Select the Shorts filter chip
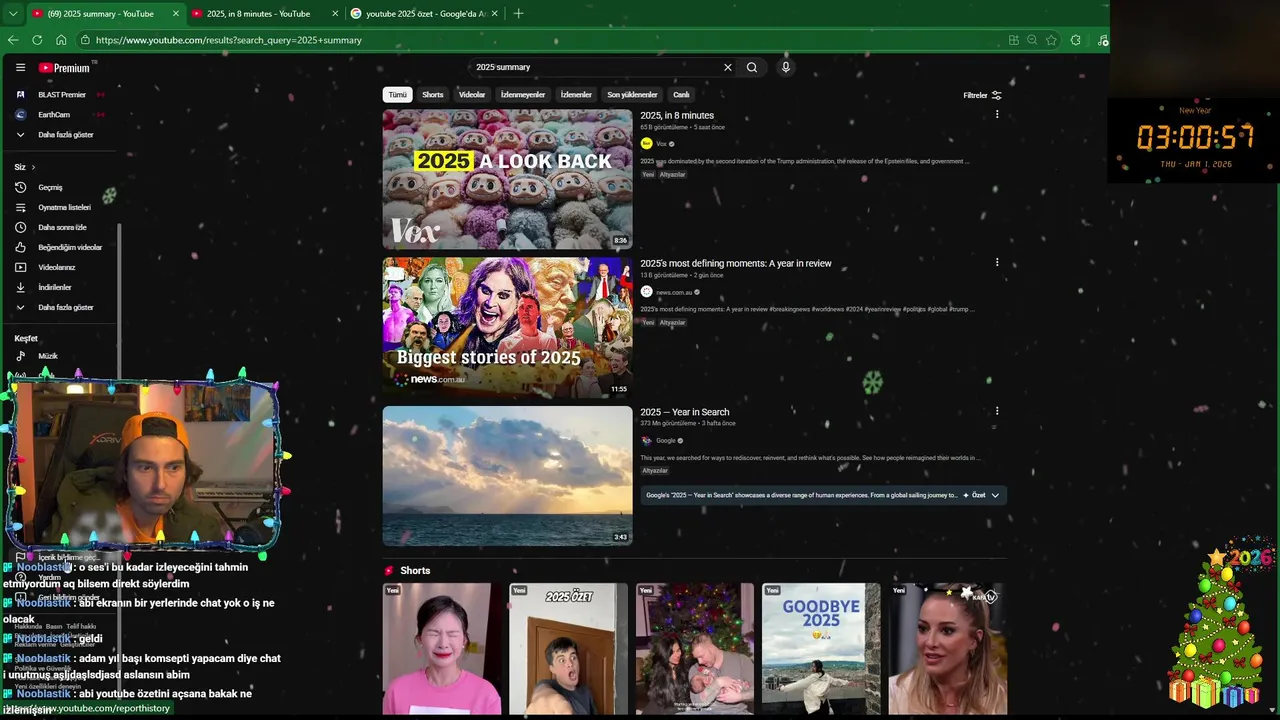Viewport: 1280px width, 720px height. pyautogui.click(x=433, y=95)
